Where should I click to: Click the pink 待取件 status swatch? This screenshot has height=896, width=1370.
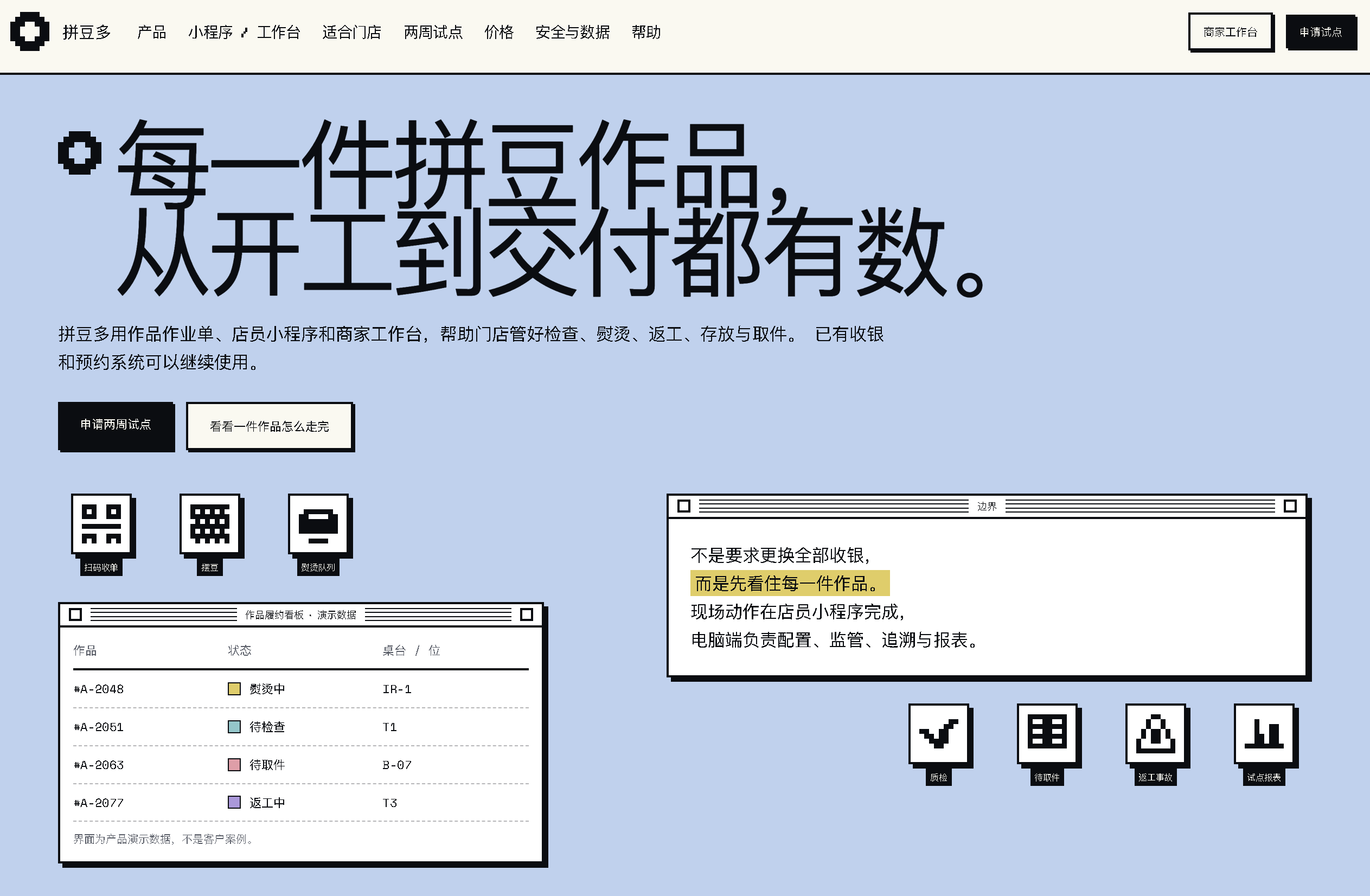[x=234, y=765]
